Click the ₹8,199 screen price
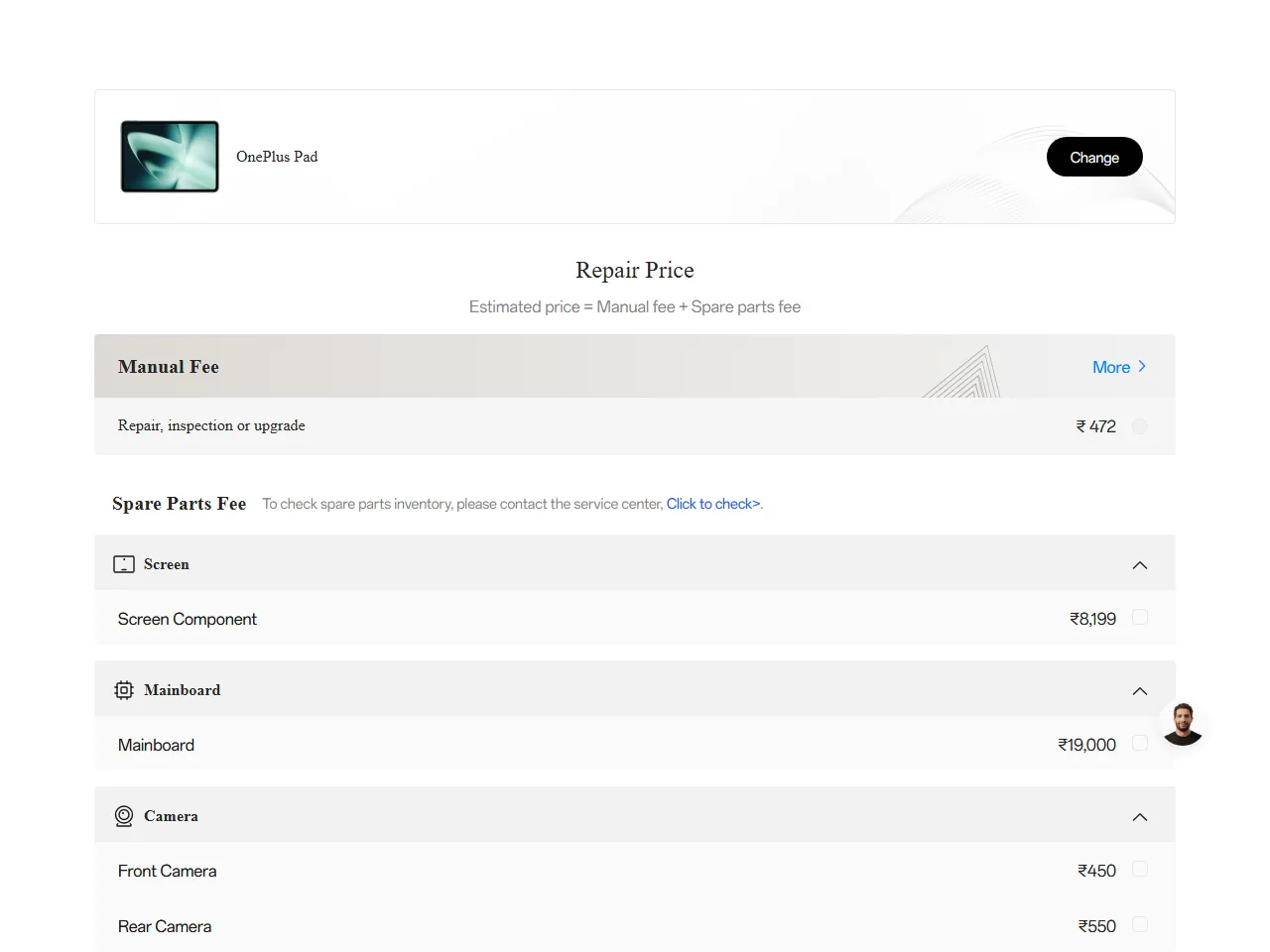Screen dimensions: 1270x952 (x=1093, y=619)
